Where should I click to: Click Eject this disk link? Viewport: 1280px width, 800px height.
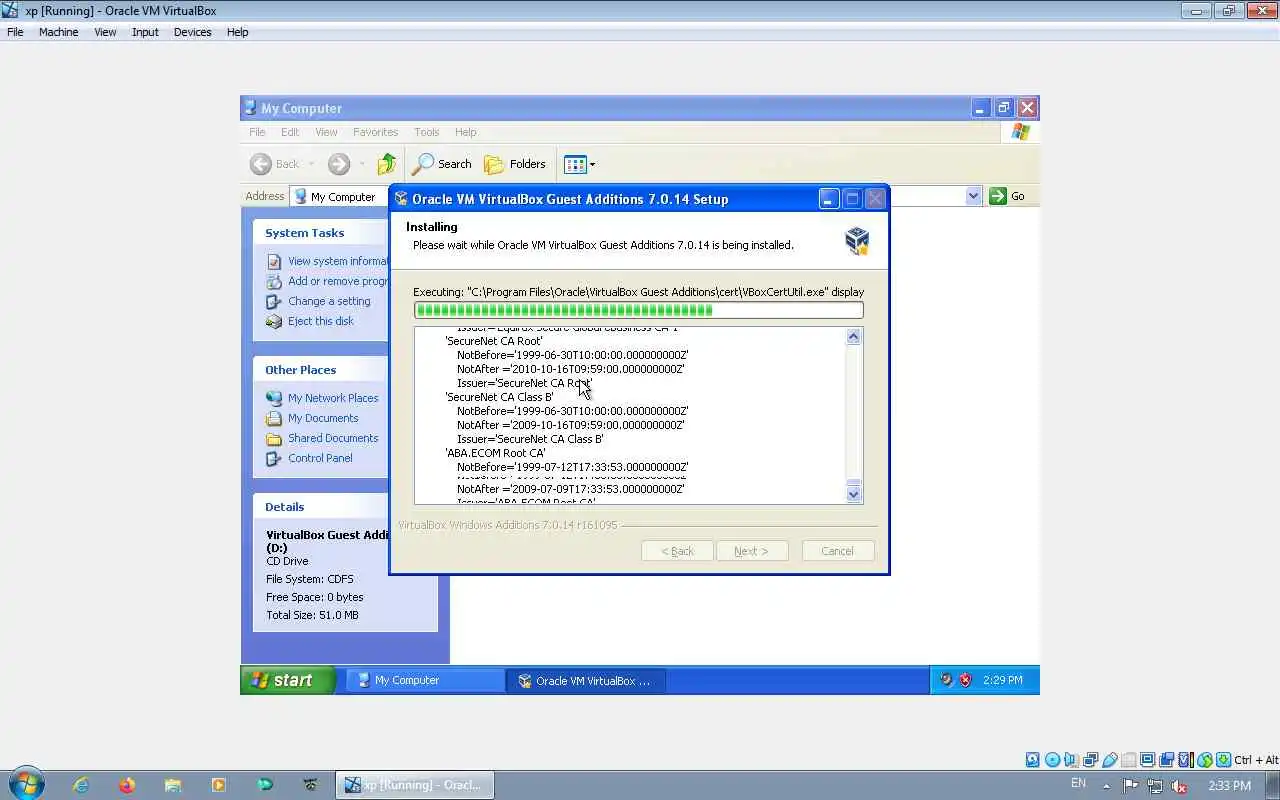click(x=320, y=321)
